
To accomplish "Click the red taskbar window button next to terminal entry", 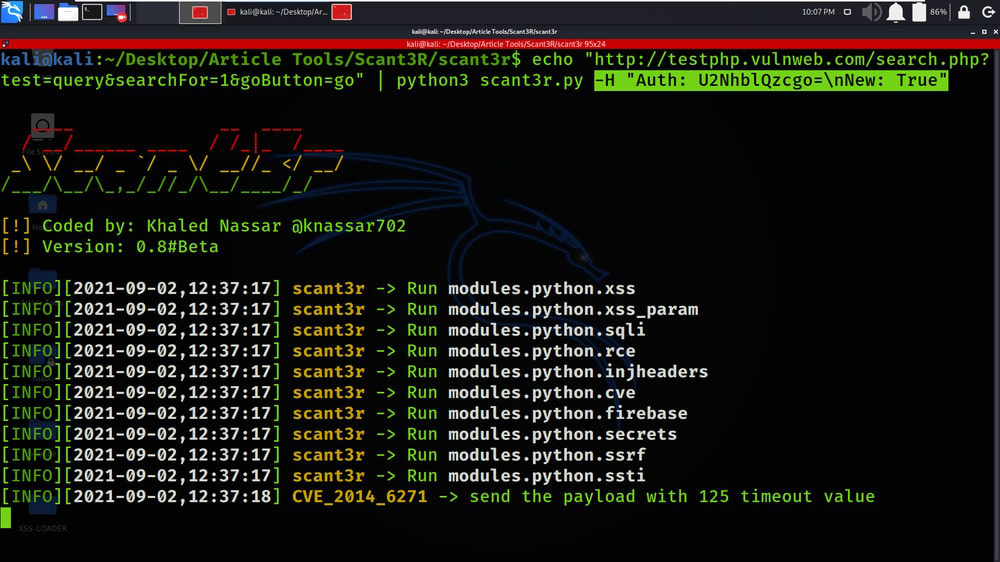I will tap(342, 12).
